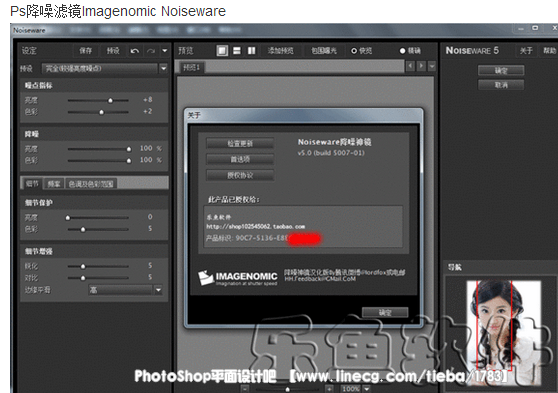Select the 精确 accurate preview radio button

(402, 51)
